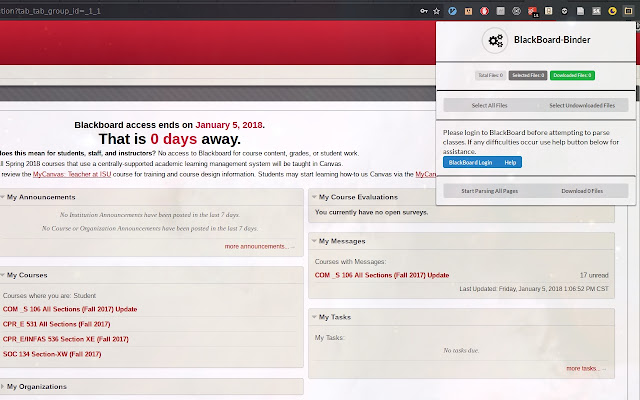This screenshot has height=400, width=640.
Task: Click the 'No tasks due.' text
Action: tap(461, 350)
